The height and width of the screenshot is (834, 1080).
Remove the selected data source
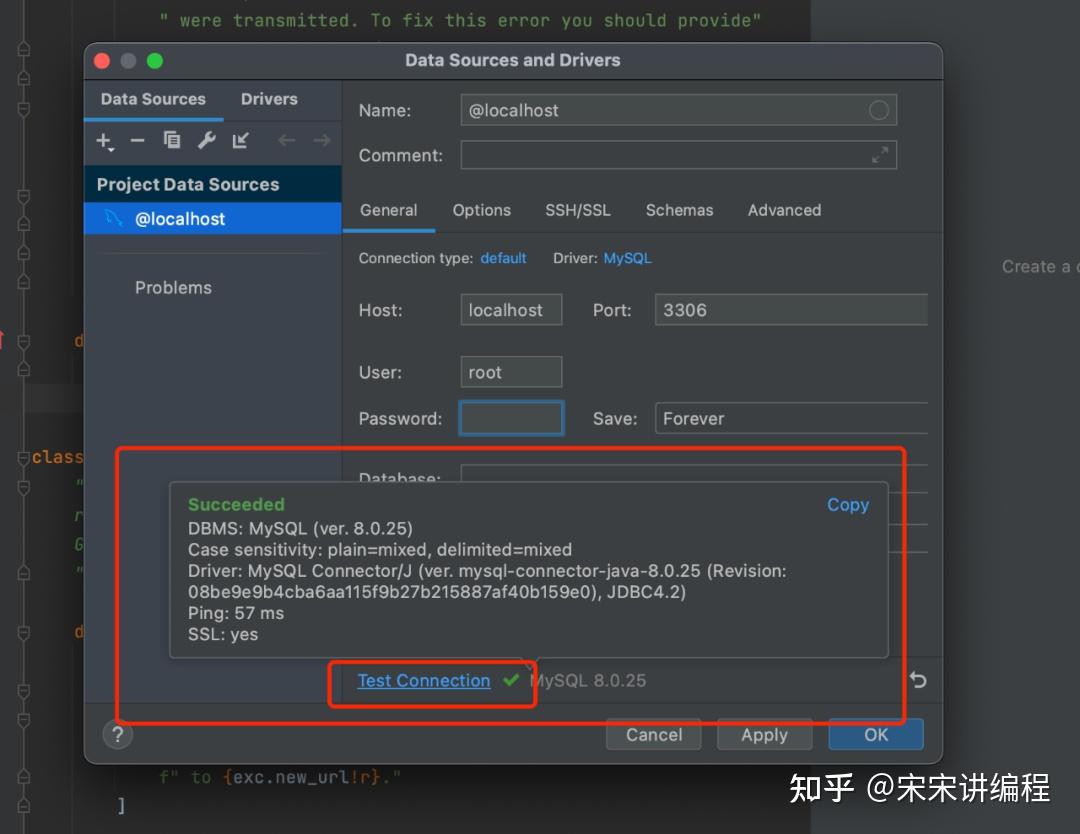138,141
